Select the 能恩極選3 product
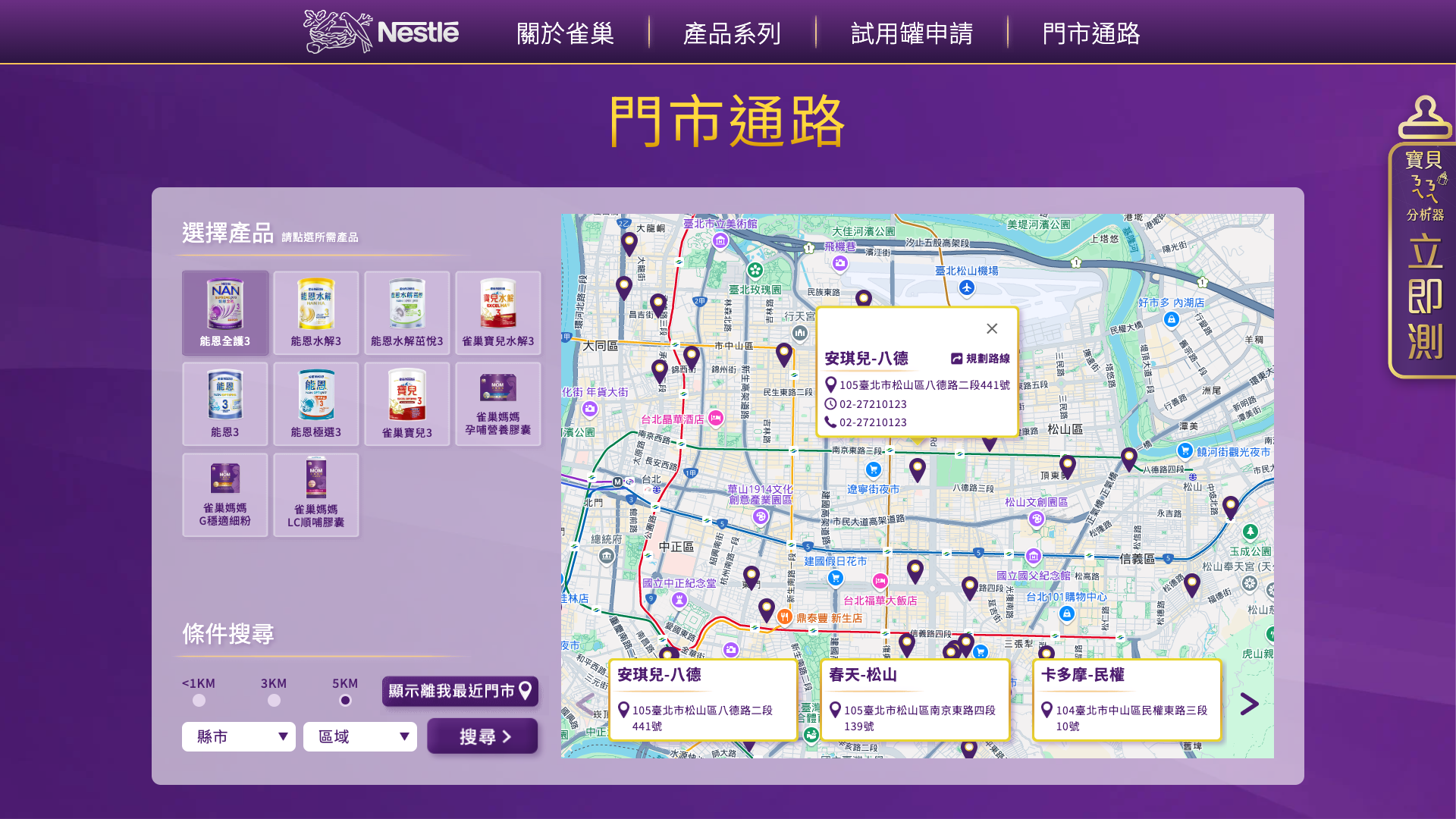This screenshot has width=1456, height=819. (316, 403)
